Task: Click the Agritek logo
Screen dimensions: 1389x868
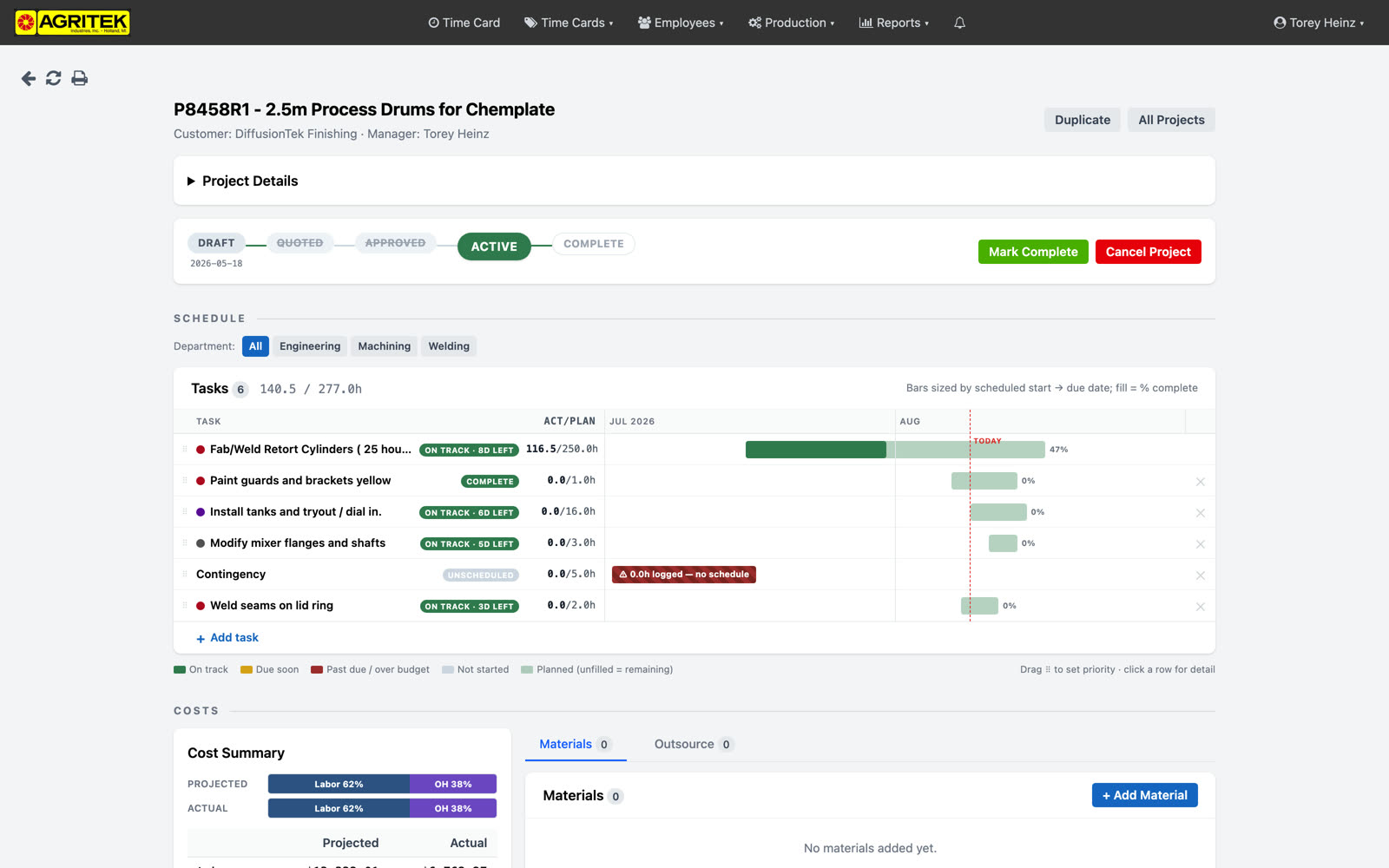Action: point(72,23)
